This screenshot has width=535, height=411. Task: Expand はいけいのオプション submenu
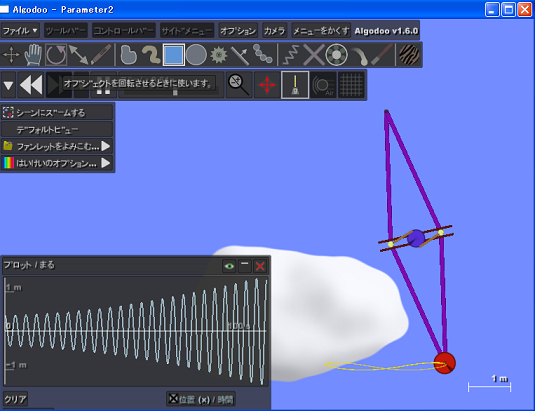pyautogui.click(x=57, y=163)
